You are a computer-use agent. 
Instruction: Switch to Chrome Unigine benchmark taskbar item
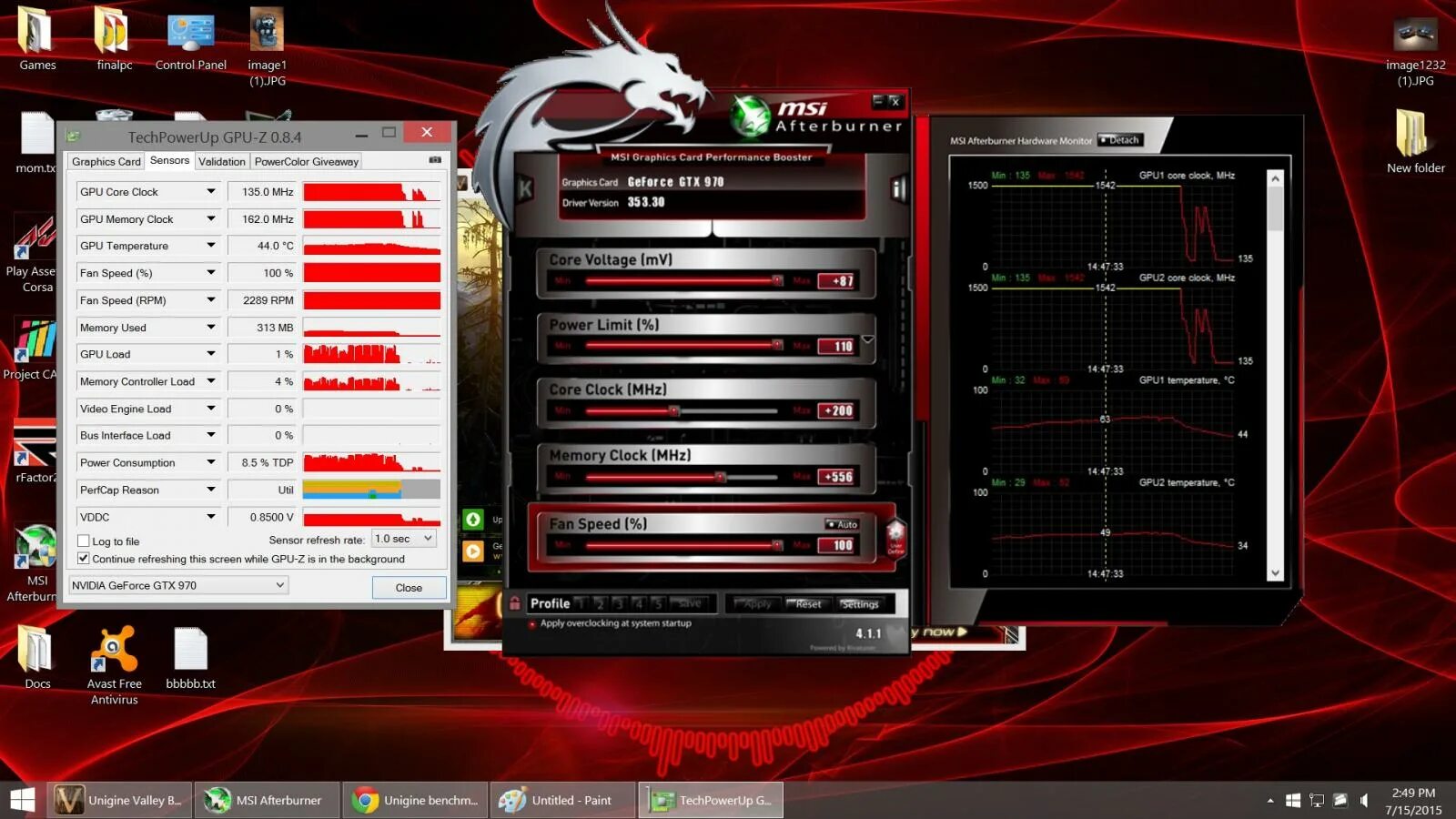[x=415, y=800]
